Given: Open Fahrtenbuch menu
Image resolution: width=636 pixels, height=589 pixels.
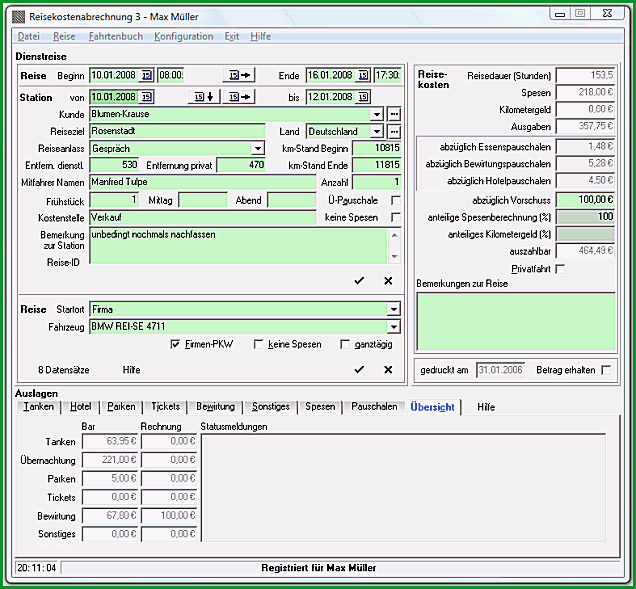Looking at the screenshot, I should coord(116,37).
